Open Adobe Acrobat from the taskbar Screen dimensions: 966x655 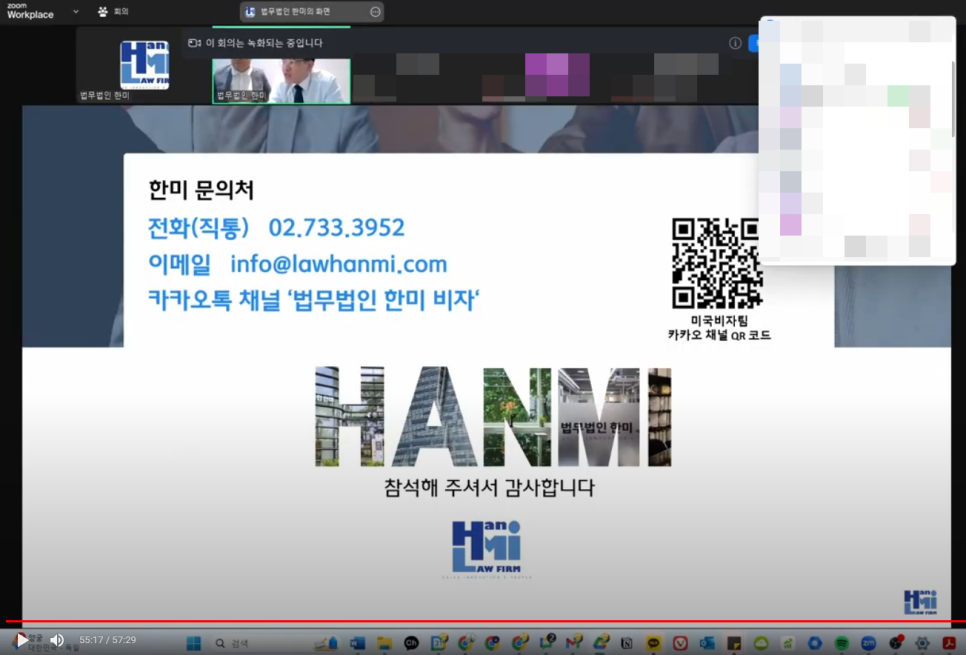coord(949,643)
